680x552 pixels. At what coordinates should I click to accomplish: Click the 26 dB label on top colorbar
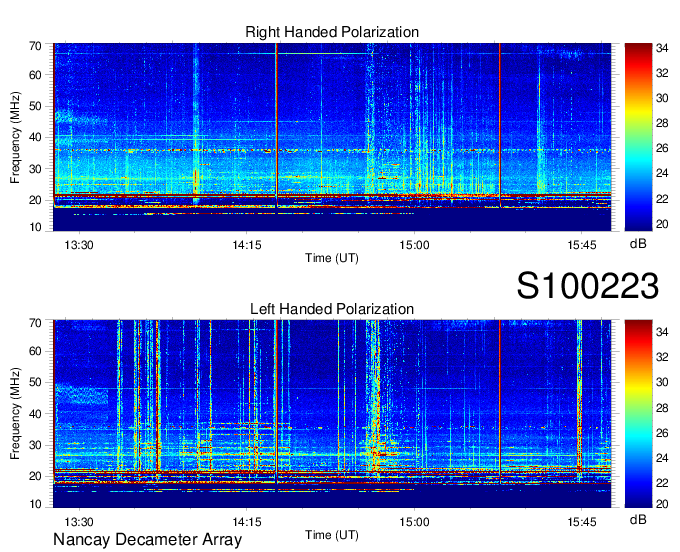coord(662,149)
